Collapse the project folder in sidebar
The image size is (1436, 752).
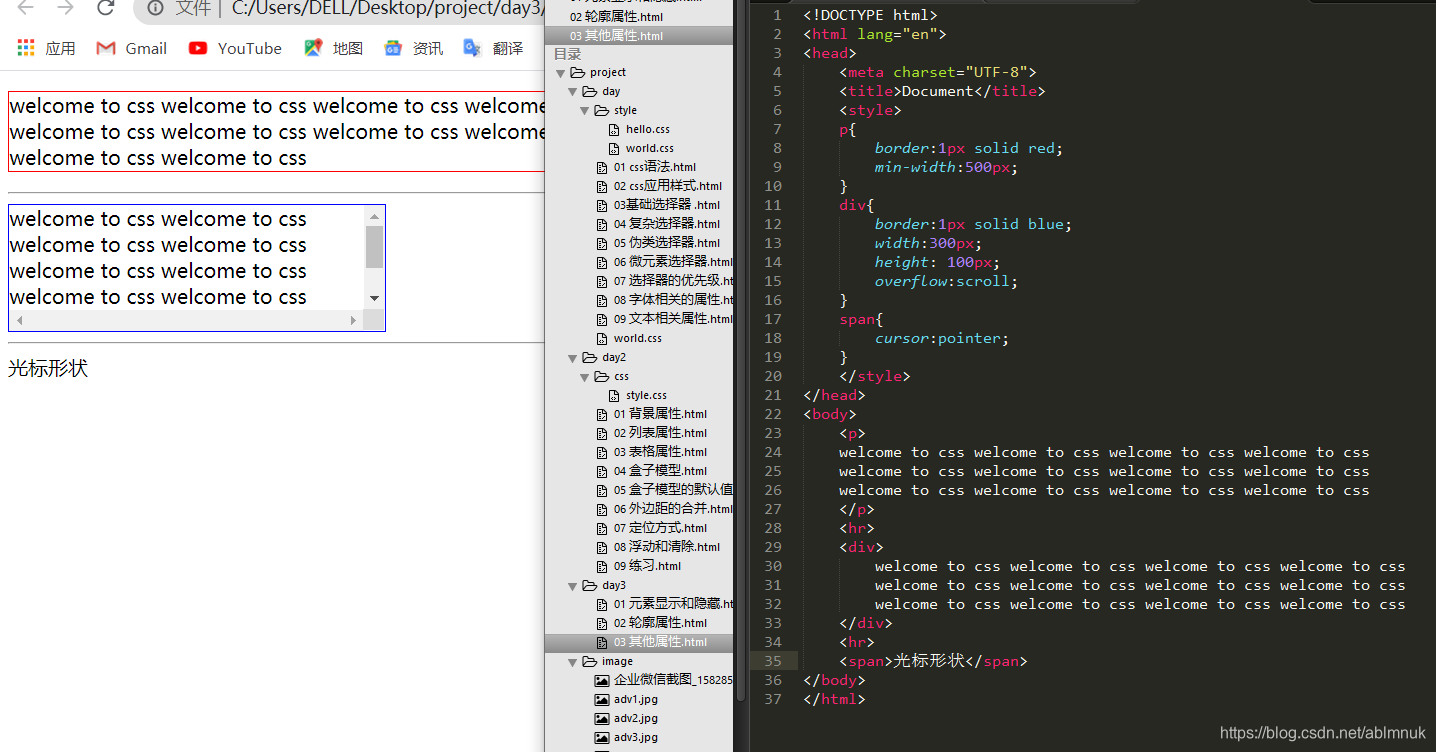[x=561, y=73]
